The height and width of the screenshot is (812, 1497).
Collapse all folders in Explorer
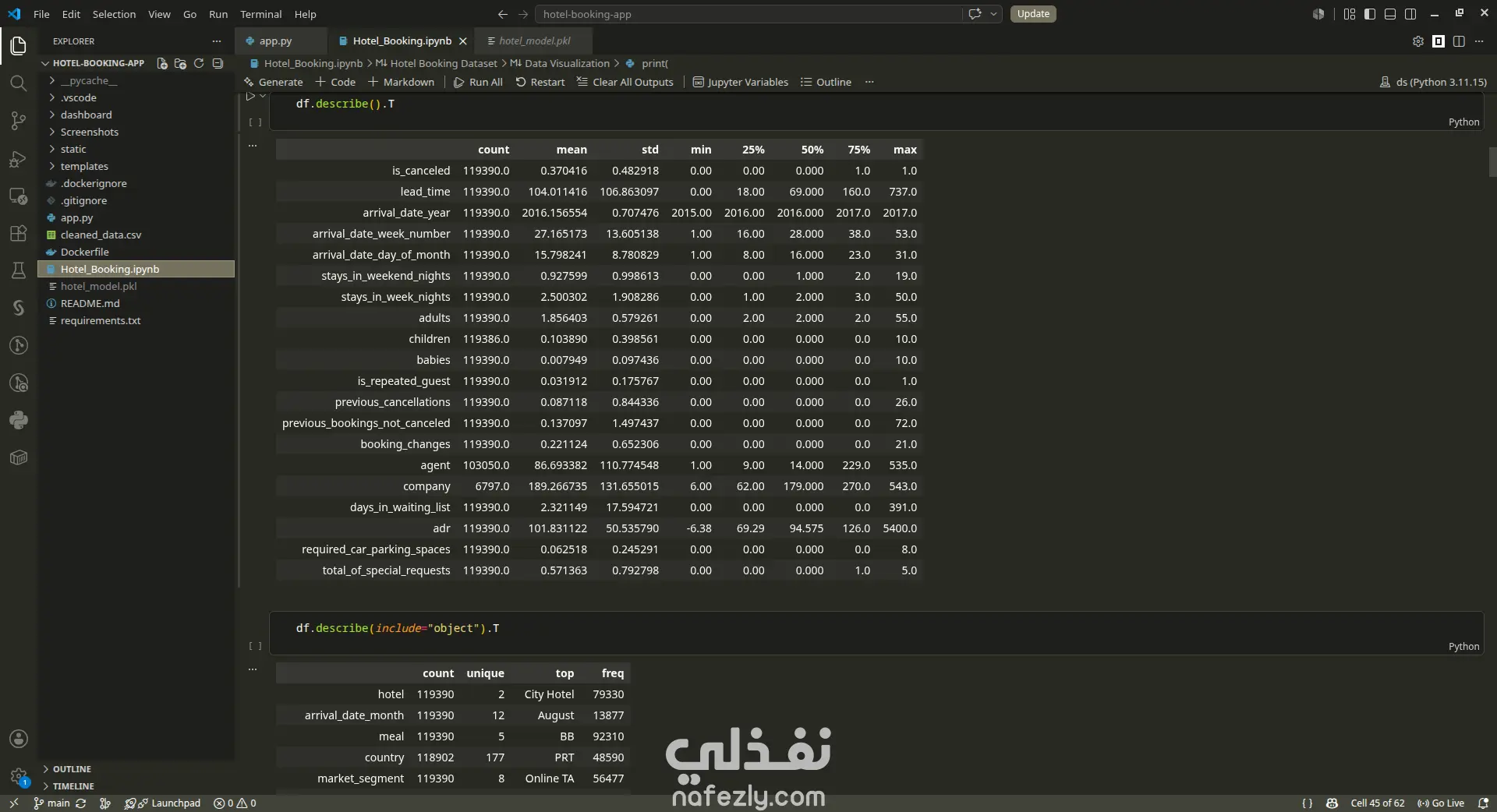click(218, 63)
